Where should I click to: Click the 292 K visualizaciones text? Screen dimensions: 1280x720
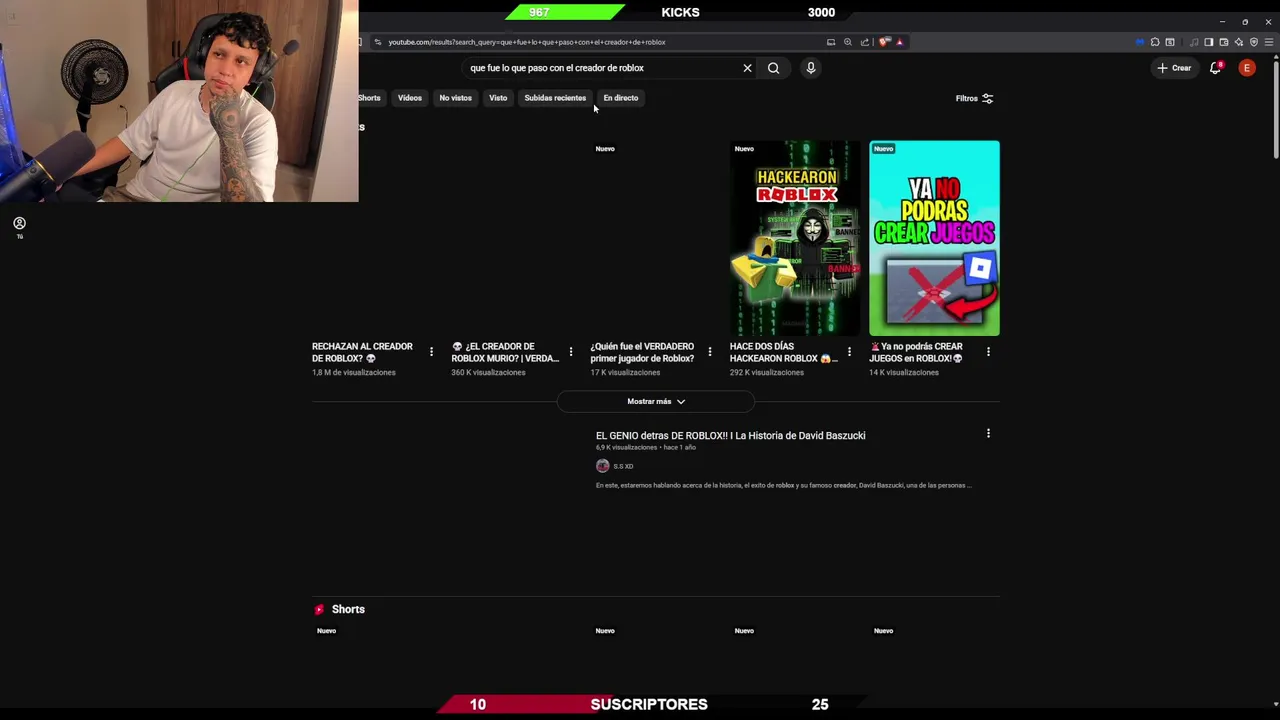click(767, 372)
